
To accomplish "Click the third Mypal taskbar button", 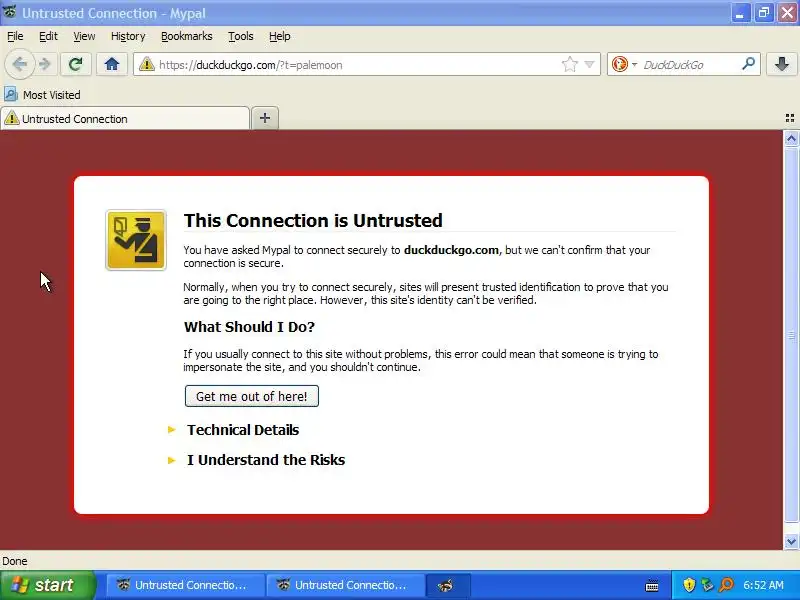I will coord(447,585).
